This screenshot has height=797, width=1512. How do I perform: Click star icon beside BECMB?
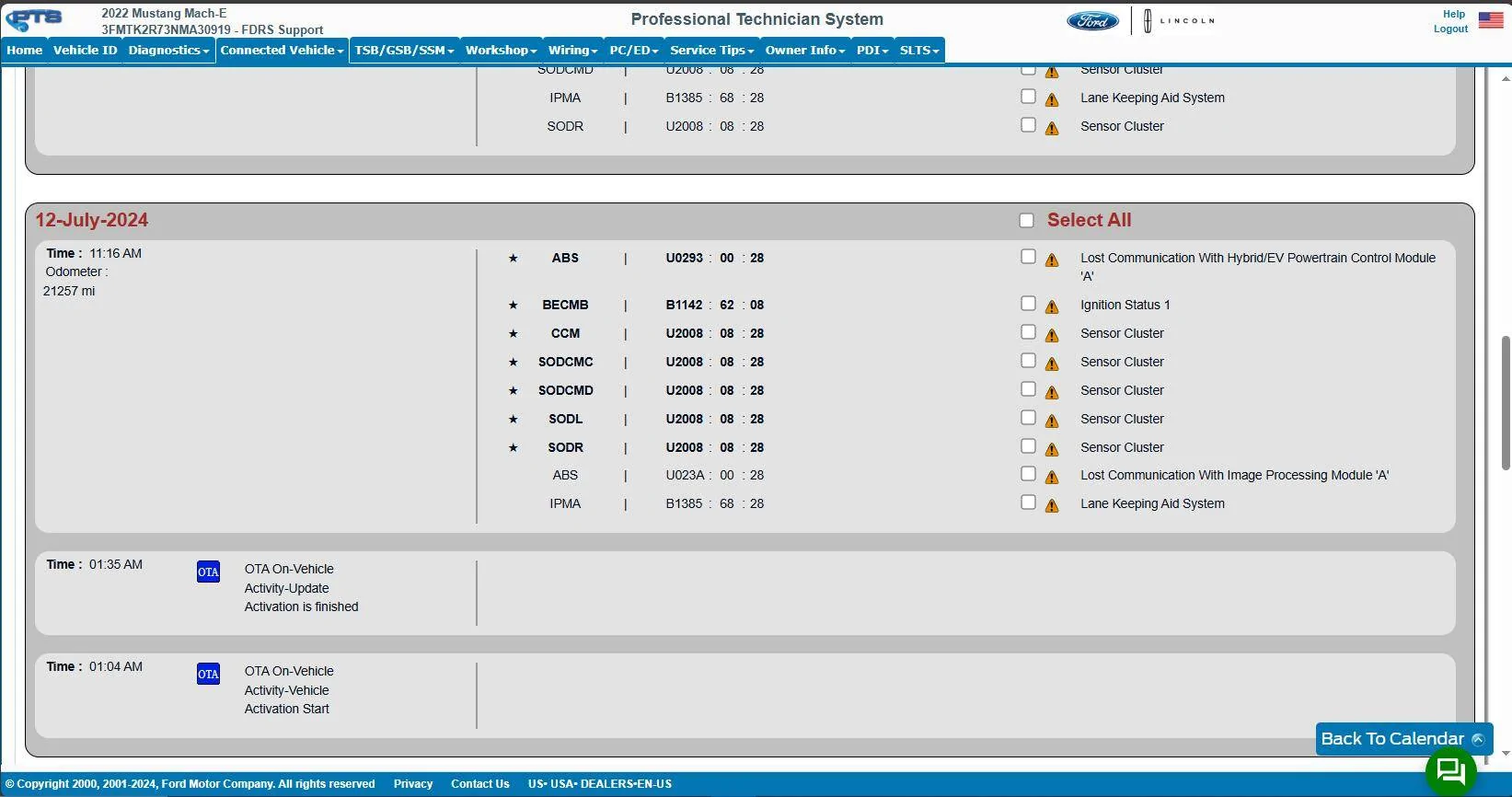514,306
